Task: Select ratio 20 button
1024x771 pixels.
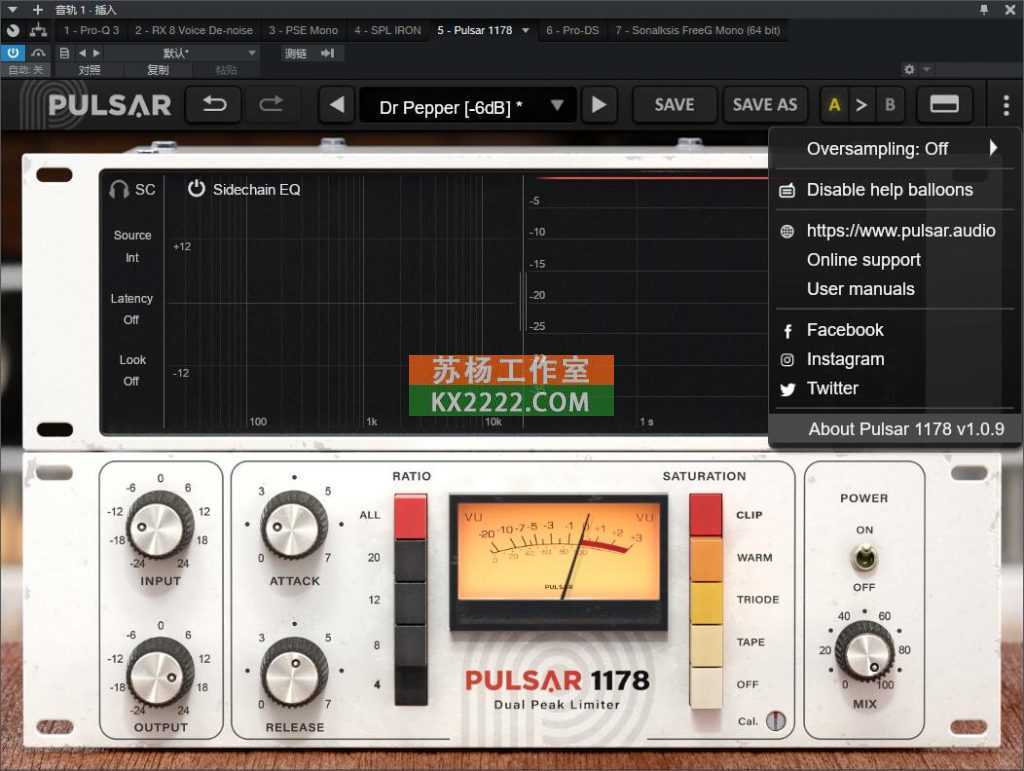Action: [411, 561]
